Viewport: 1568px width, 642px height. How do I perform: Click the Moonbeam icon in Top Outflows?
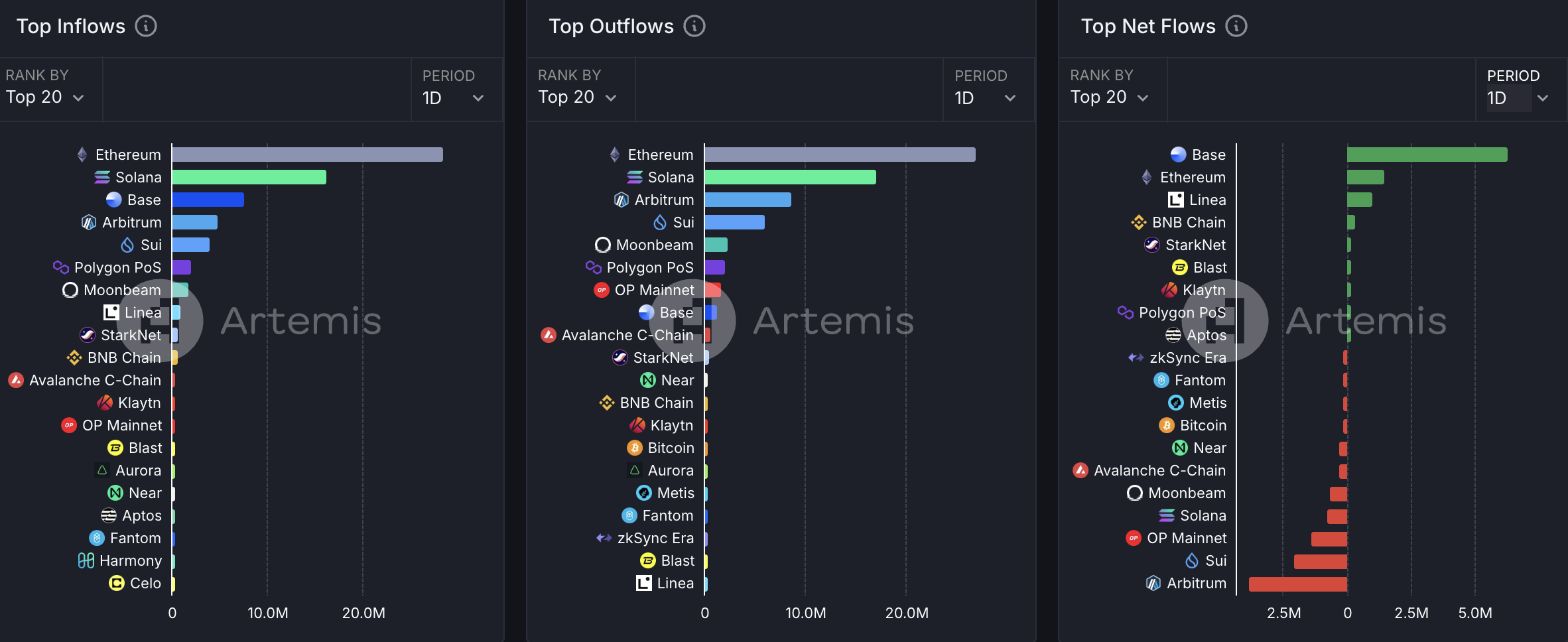point(602,245)
